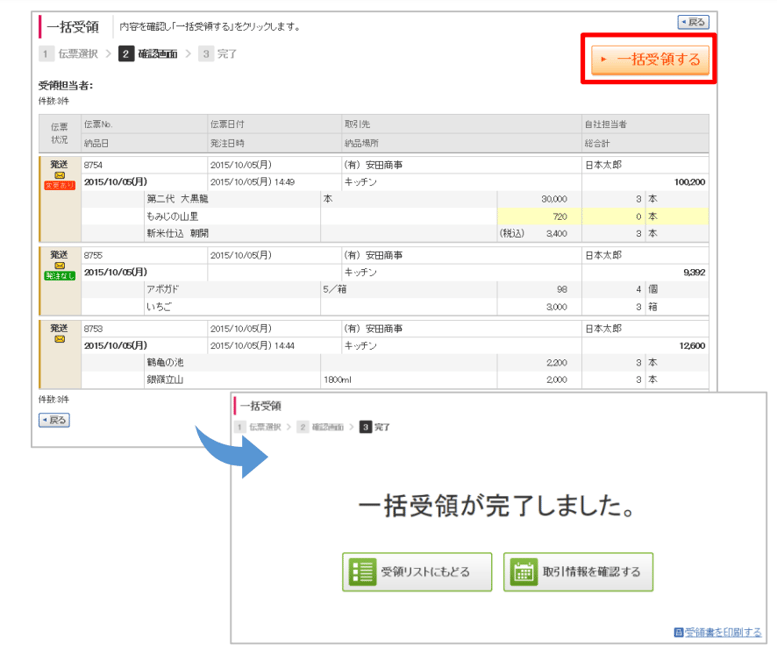Click the envelope icon on slip 8754
This screenshot has width=777, height=652.
(x=59, y=176)
